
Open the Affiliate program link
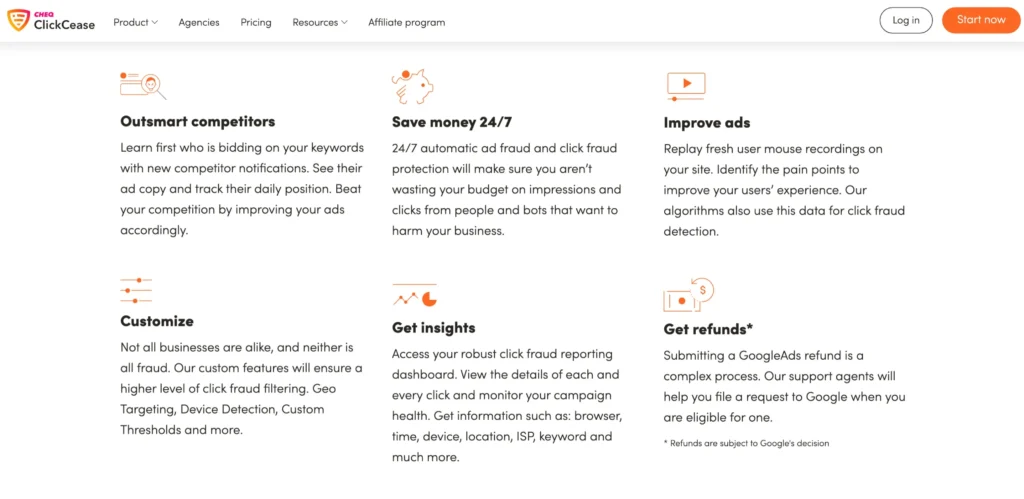[406, 22]
